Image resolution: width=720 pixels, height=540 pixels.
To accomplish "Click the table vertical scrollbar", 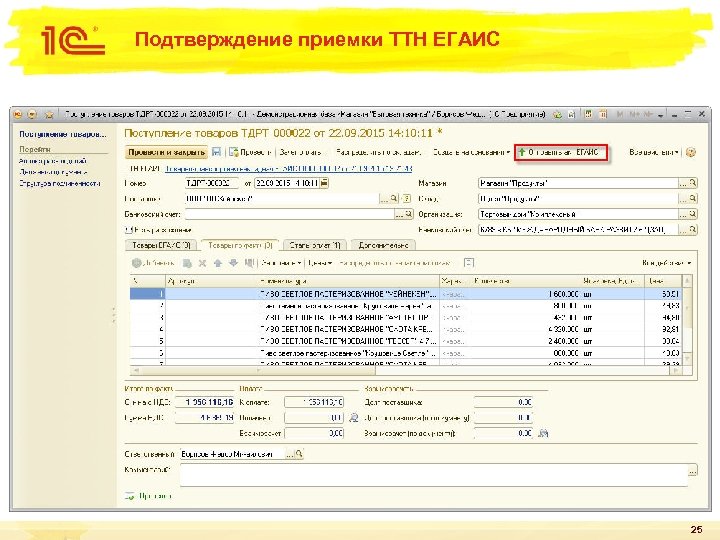I will [x=687, y=319].
